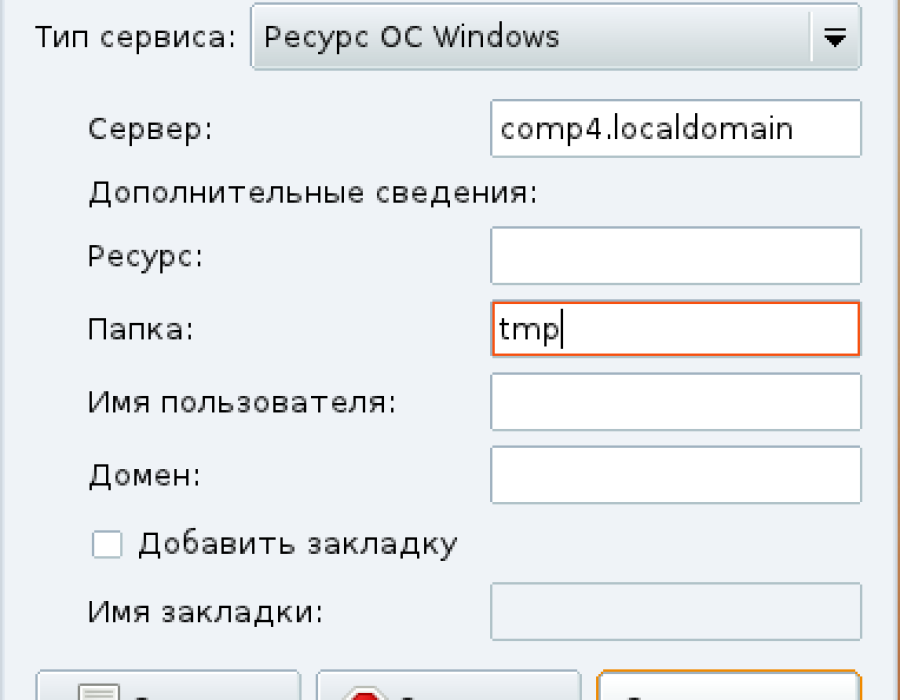
Task: Focus the Сервер field with comp4.localdomain
Action: pos(676,129)
